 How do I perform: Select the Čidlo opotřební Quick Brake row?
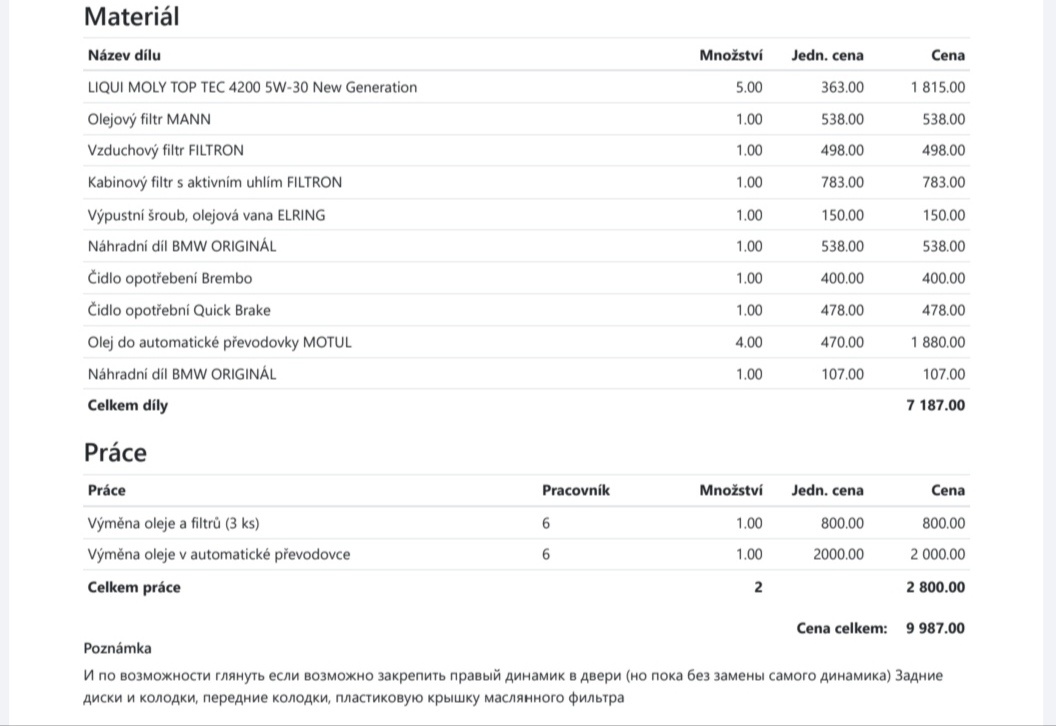click(526, 310)
